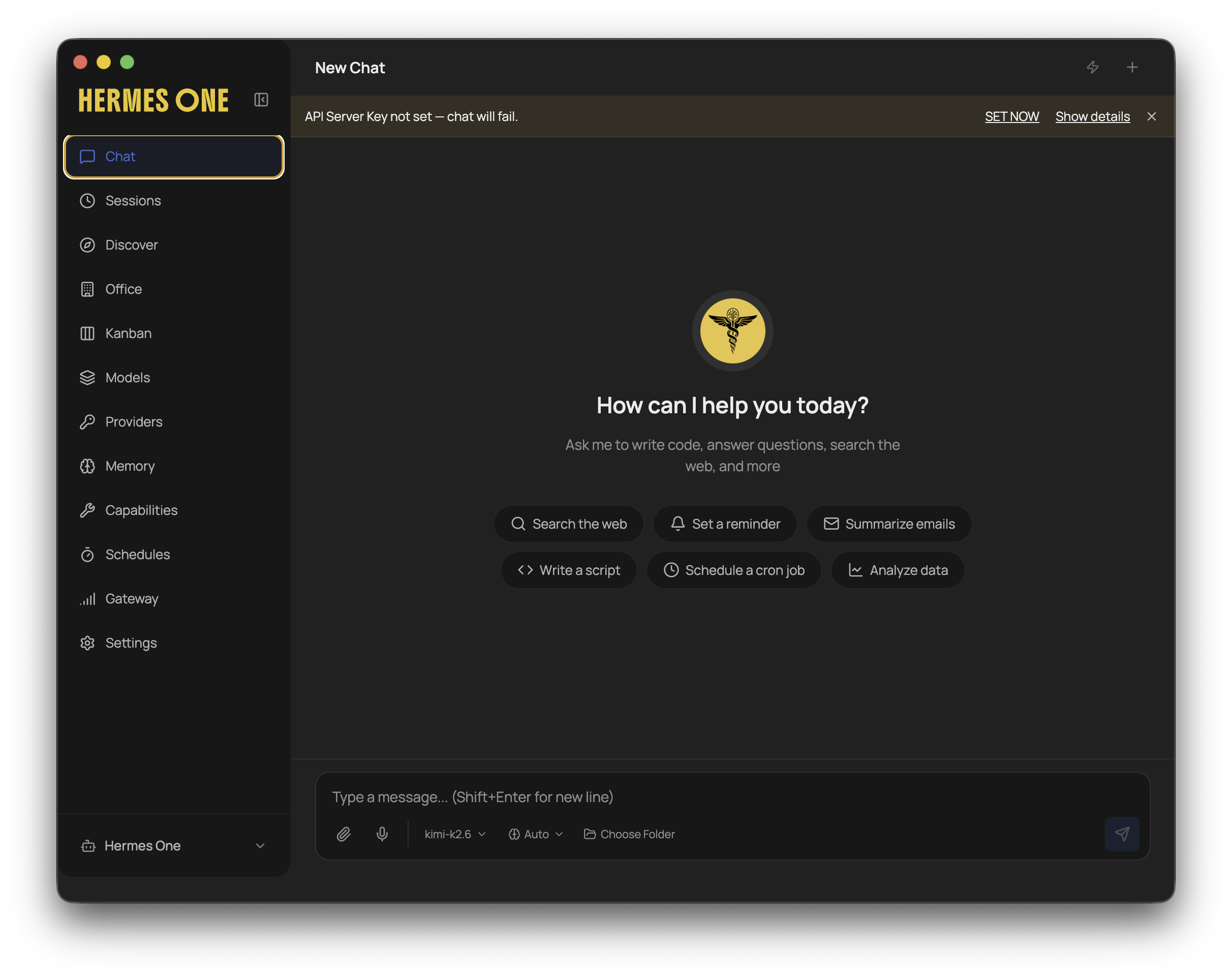Start a new chat with plus icon
Image resolution: width=1232 pixels, height=978 pixels.
[1132, 68]
